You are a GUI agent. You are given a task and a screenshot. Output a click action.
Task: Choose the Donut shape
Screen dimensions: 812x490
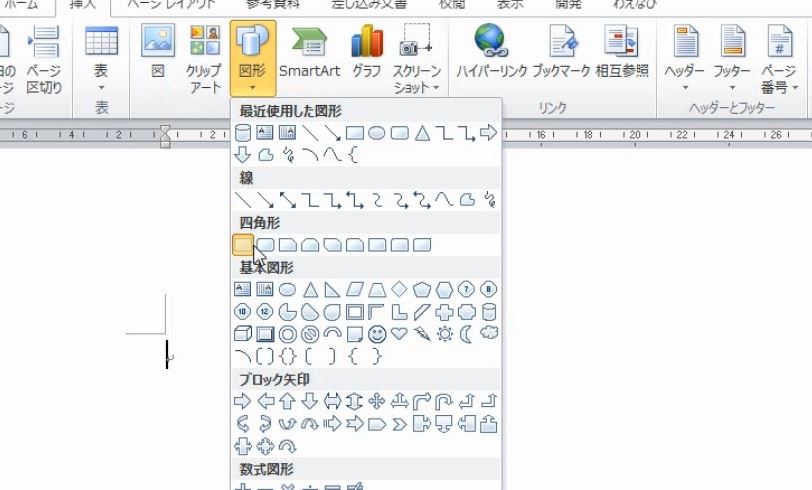(x=287, y=334)
